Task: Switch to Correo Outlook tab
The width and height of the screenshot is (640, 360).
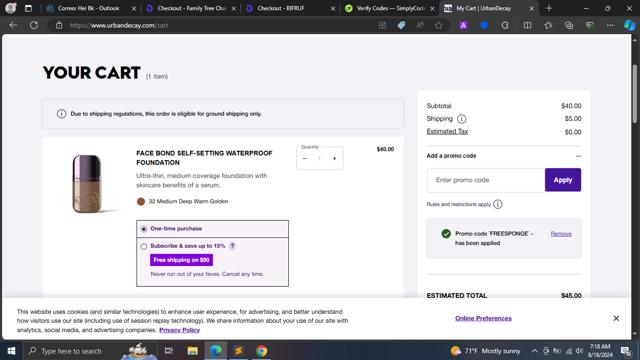Action: (88, 8)
